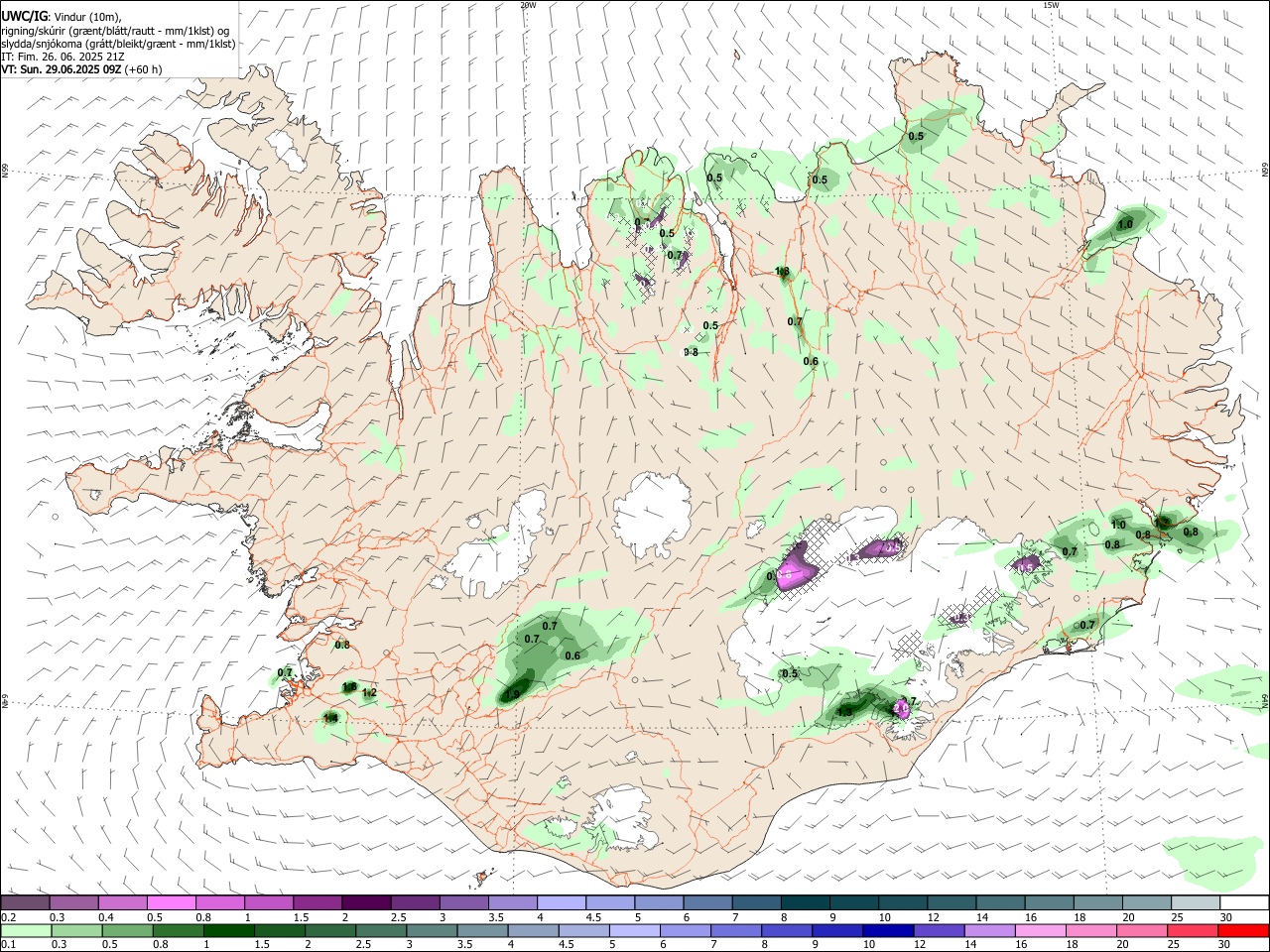Screen dimensions: 1270x952
Task: Pick the deep blue 10 mm rain swatch
Action: 886,930
